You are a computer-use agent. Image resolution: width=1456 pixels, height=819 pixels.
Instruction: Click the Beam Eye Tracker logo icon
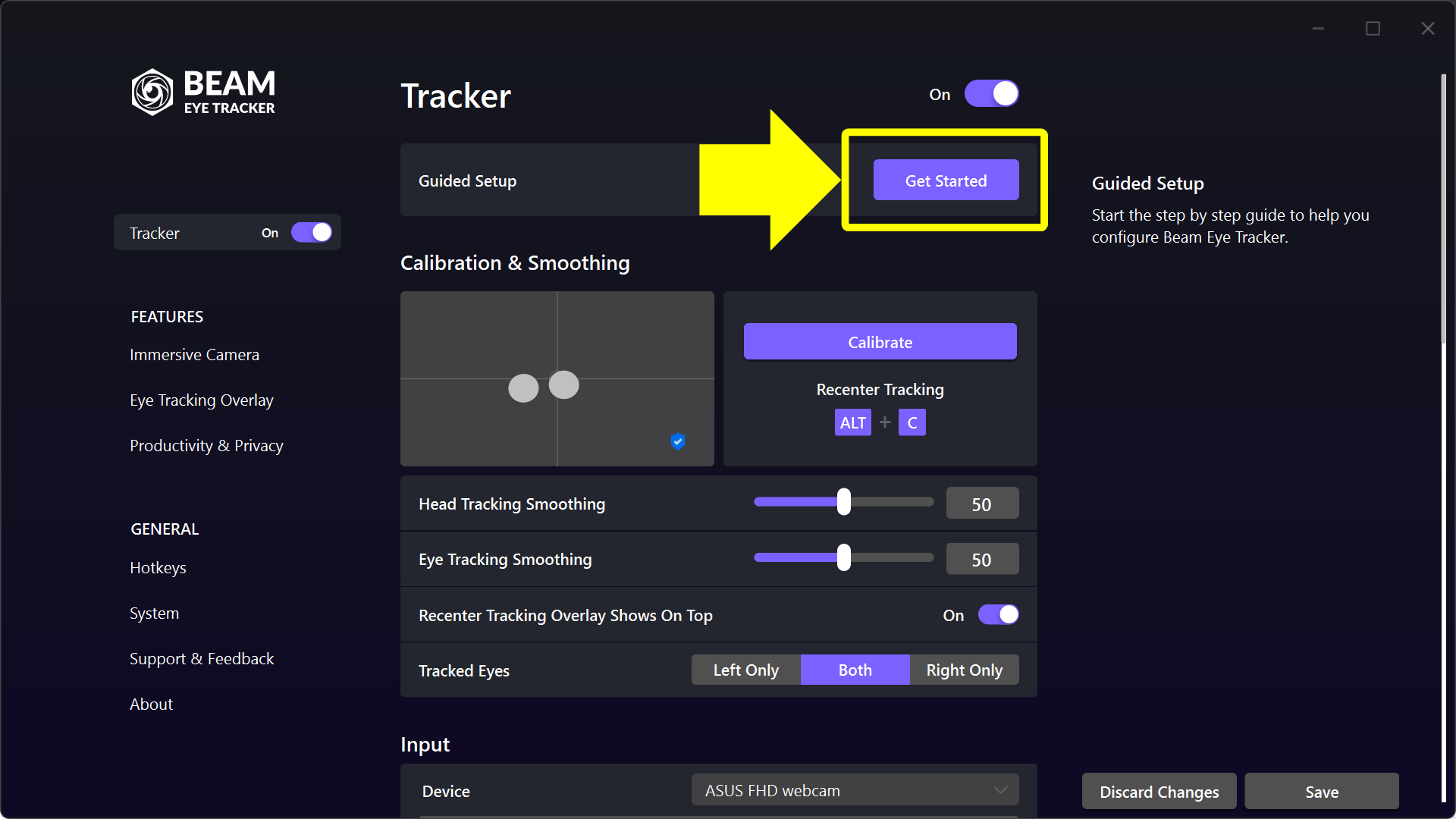pos(152,93)
